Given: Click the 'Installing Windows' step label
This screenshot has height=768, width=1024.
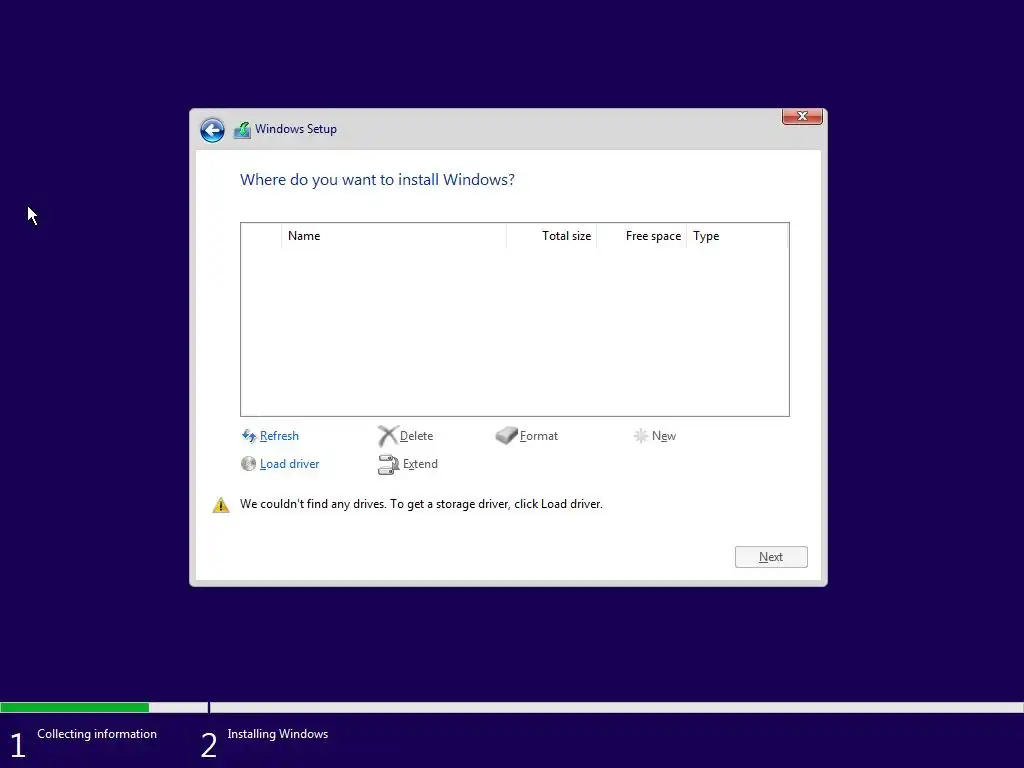Looking at the screenshot, I should click(x=278, y=734).
